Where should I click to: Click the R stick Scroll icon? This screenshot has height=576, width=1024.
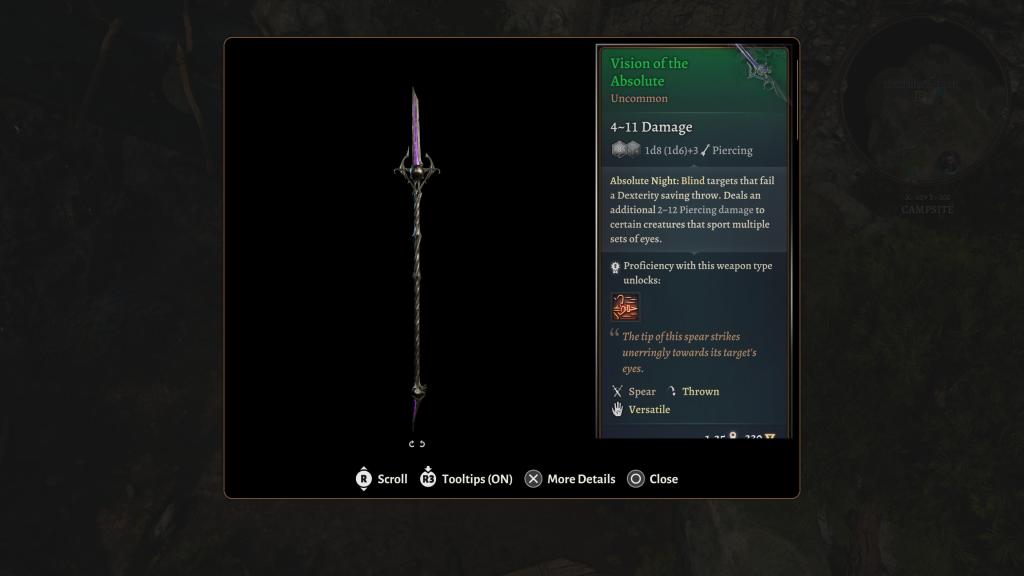pos(364,479)
